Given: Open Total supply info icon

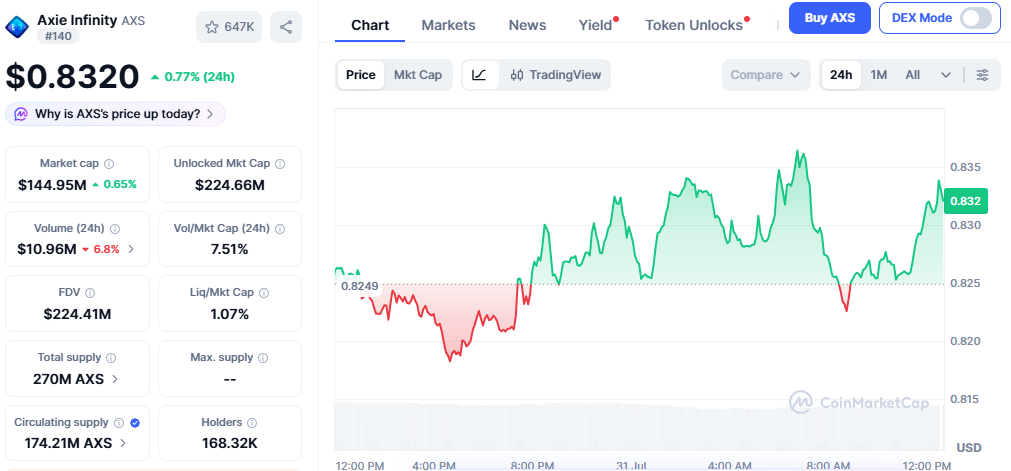Looking at the screenshot, I should point(111,357).
